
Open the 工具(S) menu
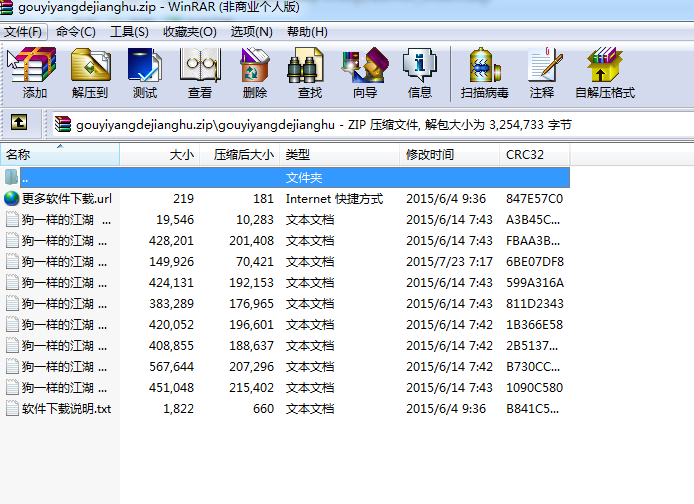(129, 32)
